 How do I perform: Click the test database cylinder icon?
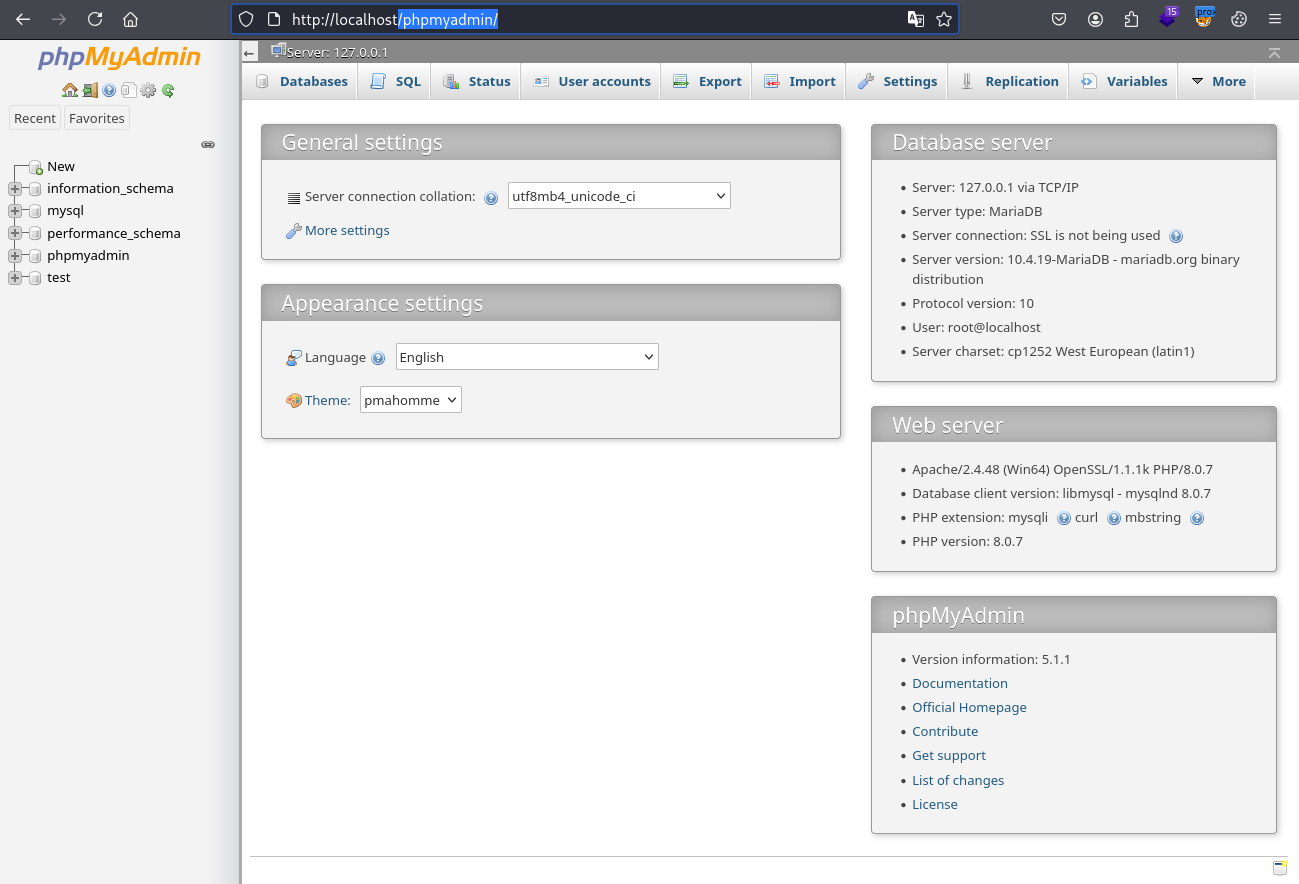(36, 278)
